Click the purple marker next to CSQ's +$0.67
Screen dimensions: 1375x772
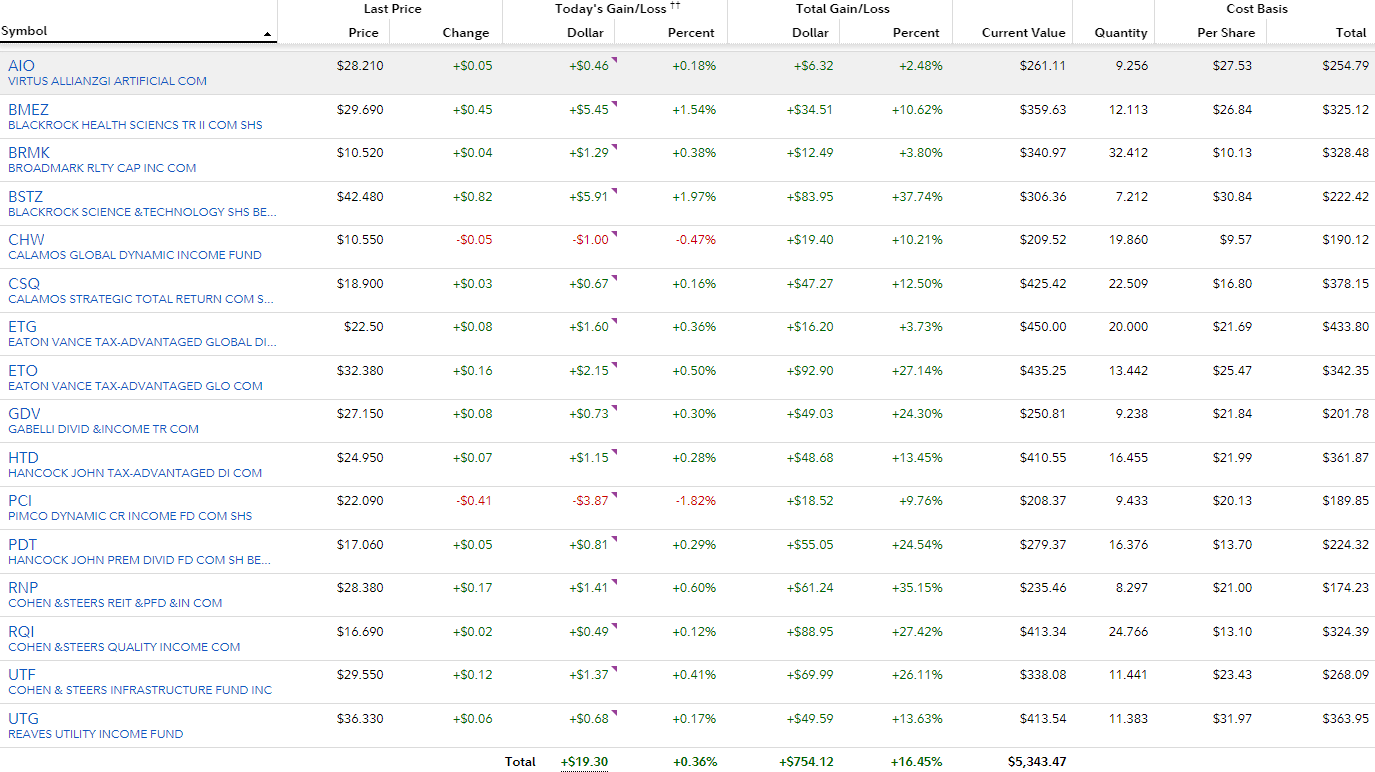coord(614,278)
